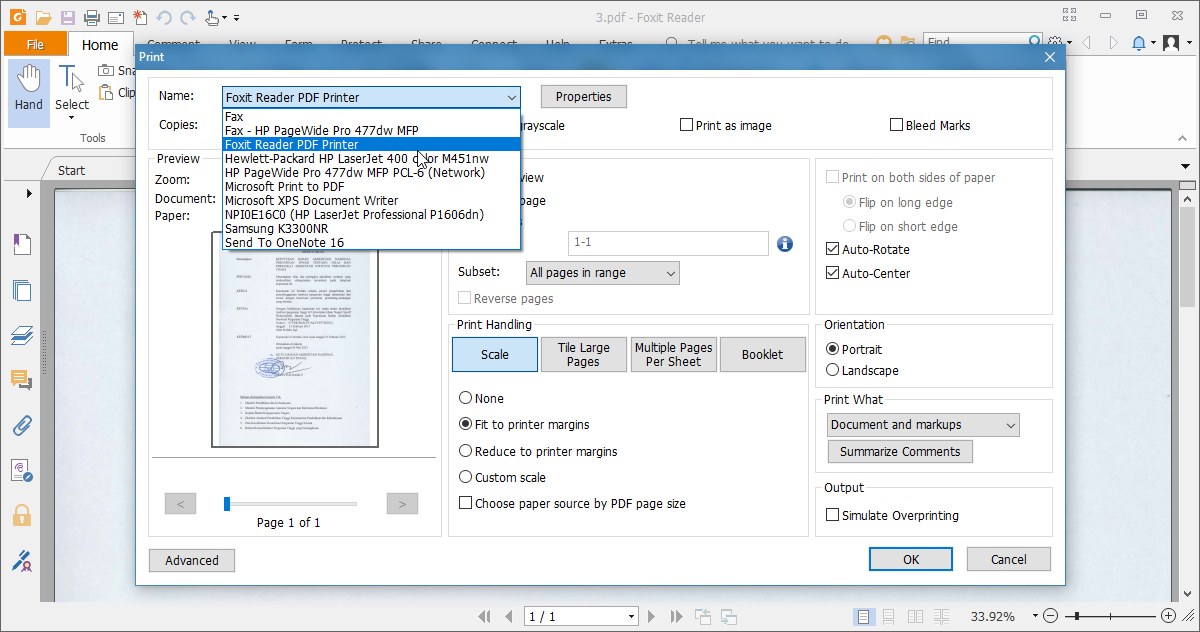This screenshot has width=1200, height=632.
Task: Click the Save disk icon in quick access toolbar
Action: [67, 17]
